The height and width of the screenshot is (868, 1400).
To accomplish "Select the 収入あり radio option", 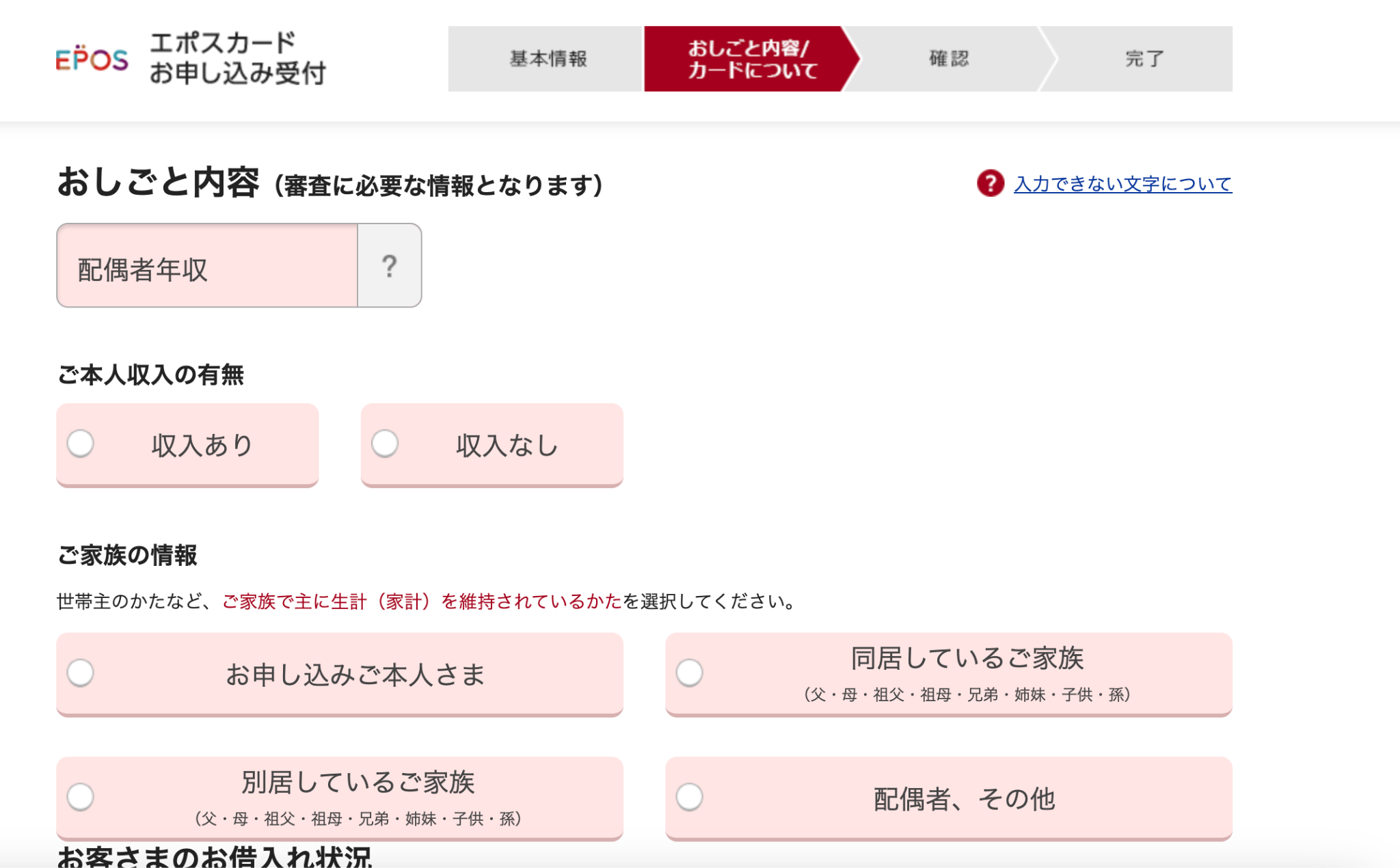I will (81, 444).
